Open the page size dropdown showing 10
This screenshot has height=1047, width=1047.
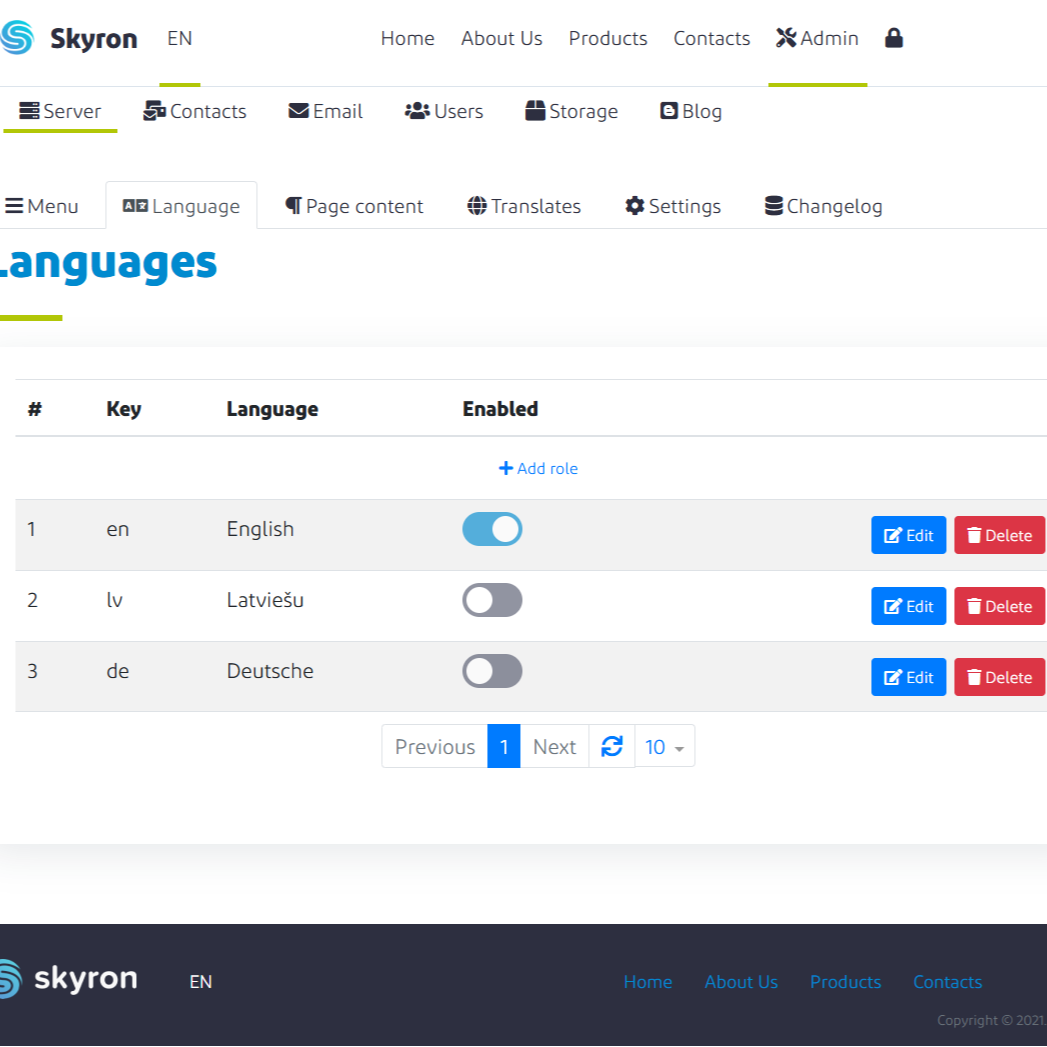[664, 746]
